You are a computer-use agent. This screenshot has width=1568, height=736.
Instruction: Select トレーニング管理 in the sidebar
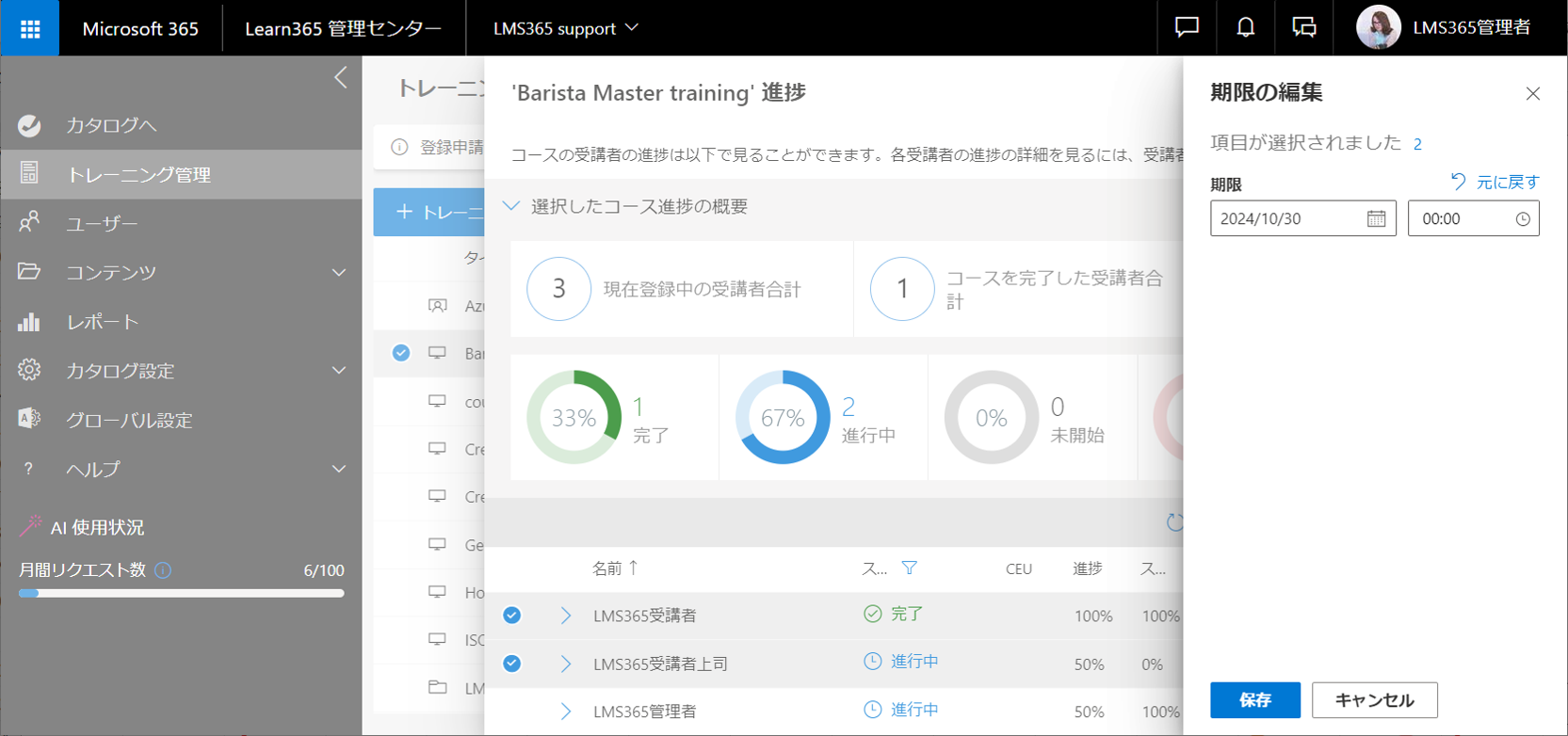181,174
